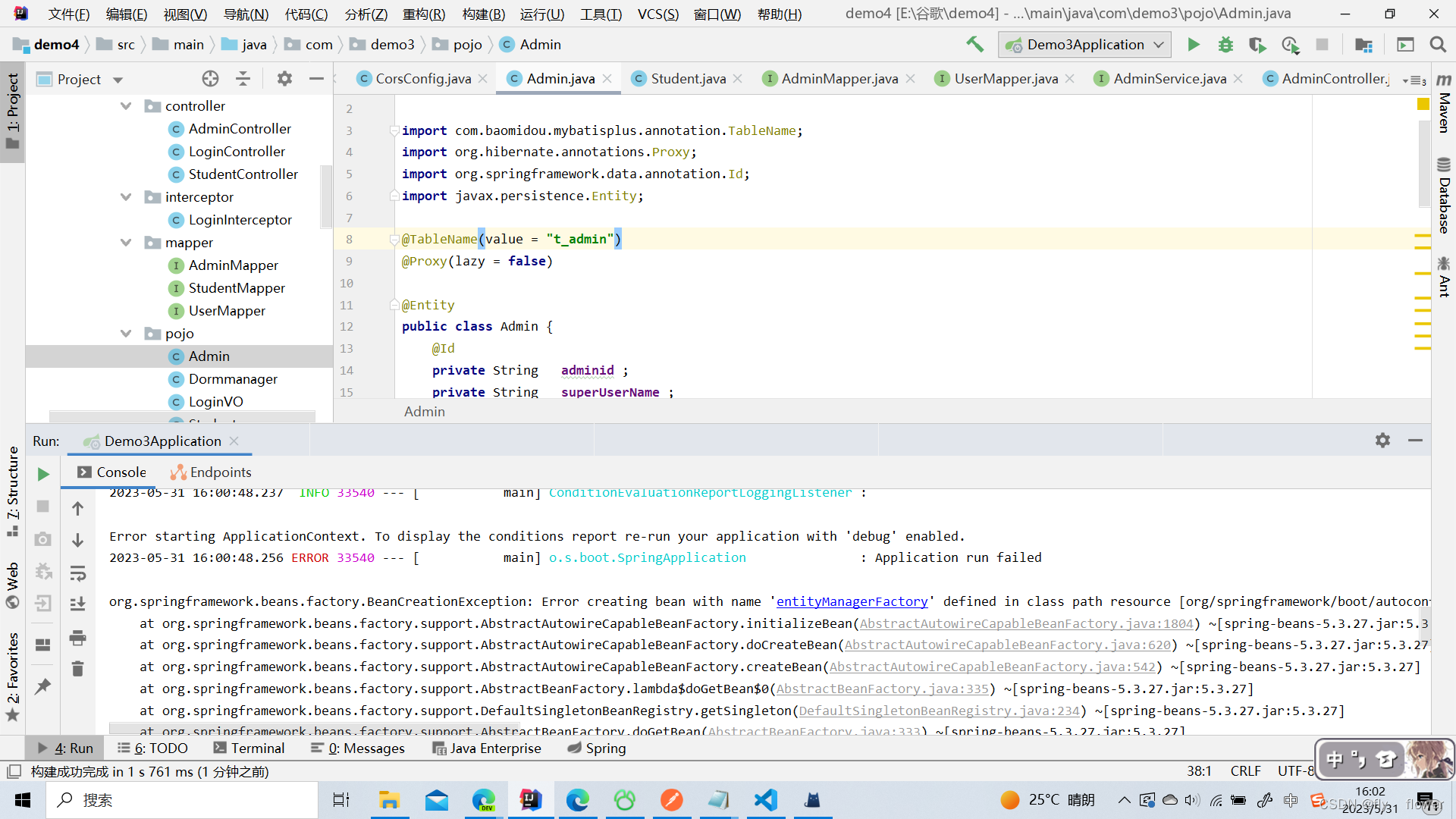Collapse the controller folder in the project tree

[x=126, y=105]
